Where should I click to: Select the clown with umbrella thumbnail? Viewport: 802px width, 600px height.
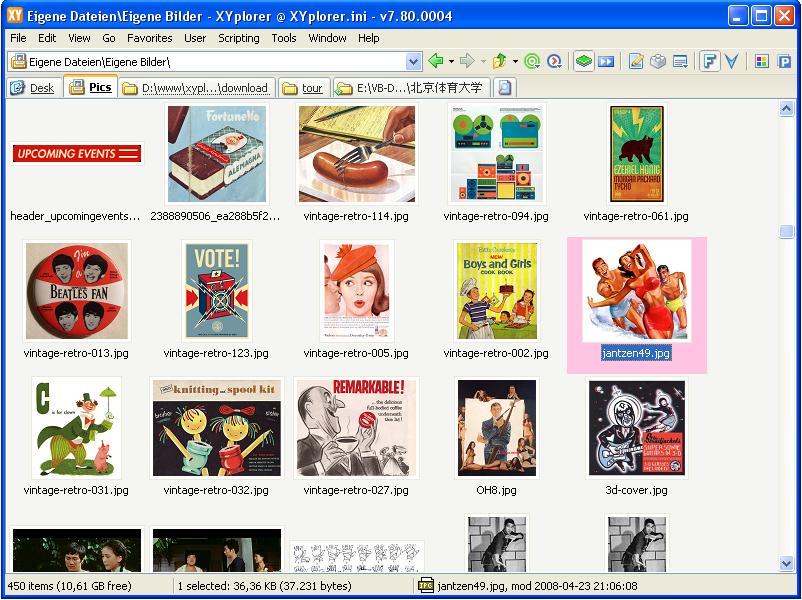pyautogui.click(x=77, y=428)
